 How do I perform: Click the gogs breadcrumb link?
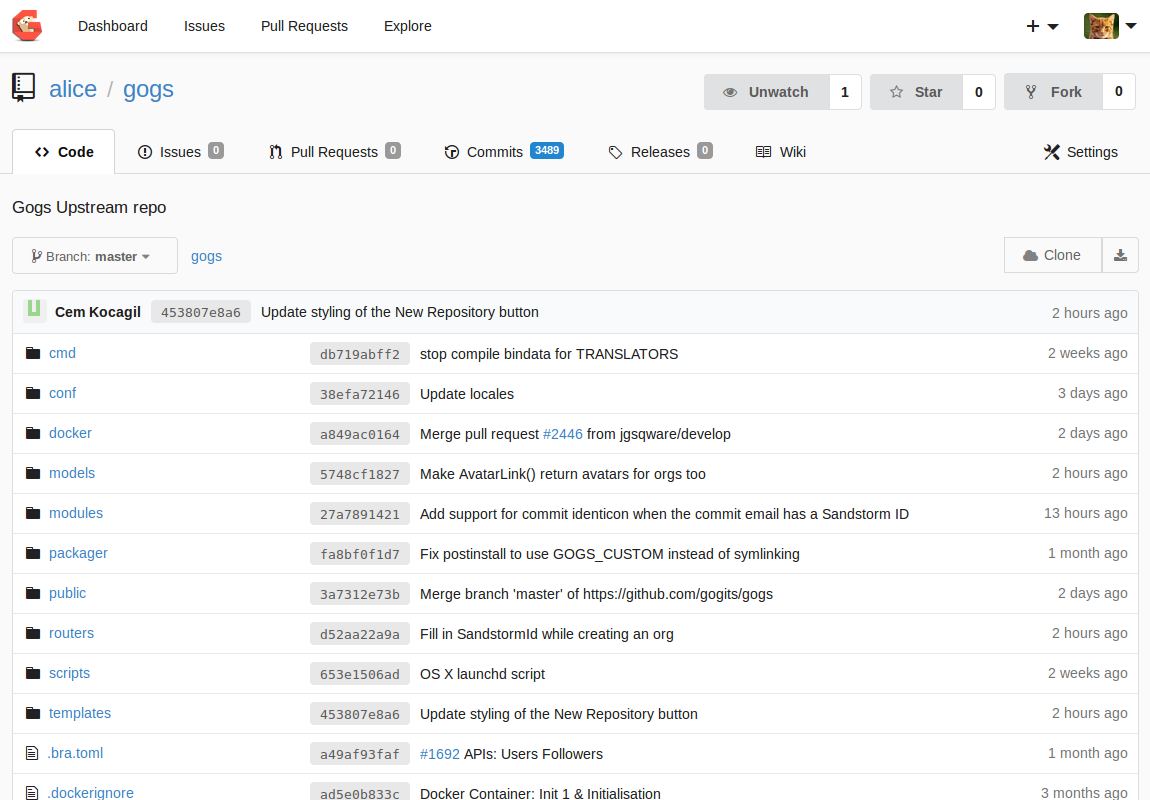coord(206,257)
